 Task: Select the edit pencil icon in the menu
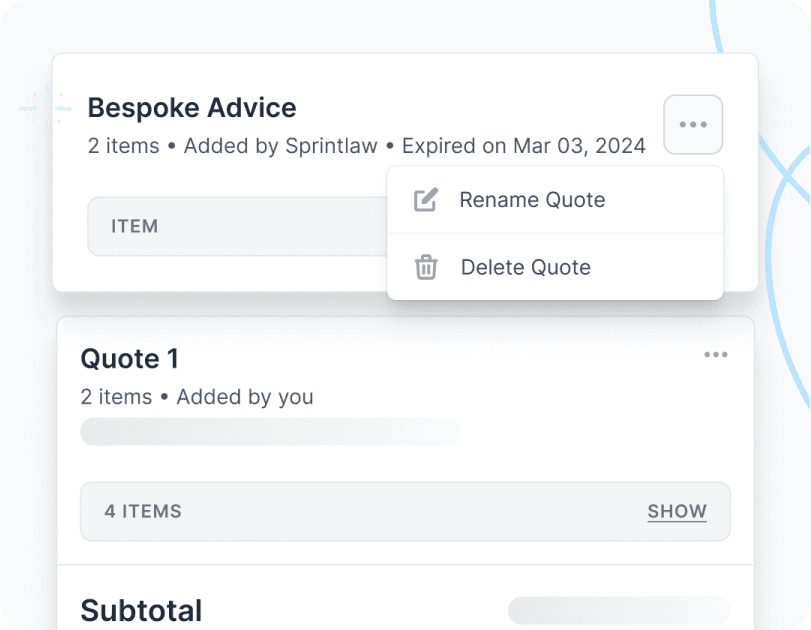(x=426, y=200)
